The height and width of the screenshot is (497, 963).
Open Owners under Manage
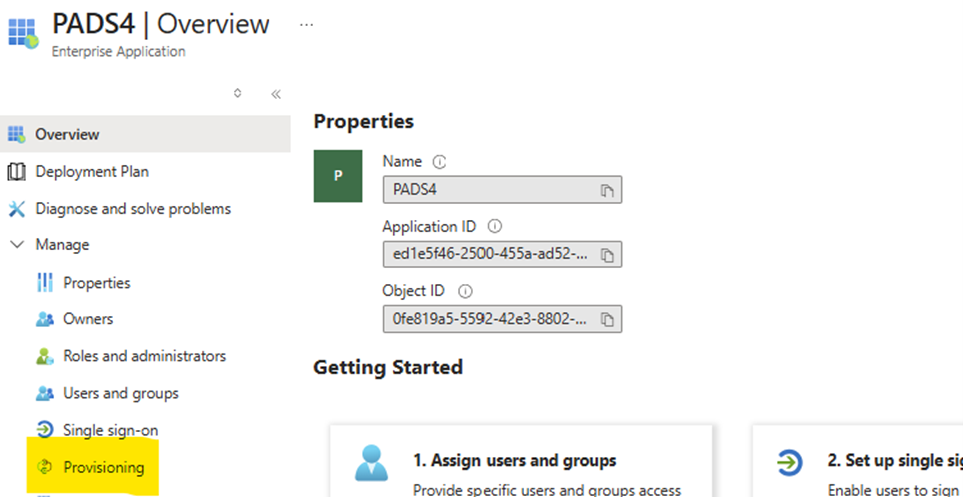(88, 319)
